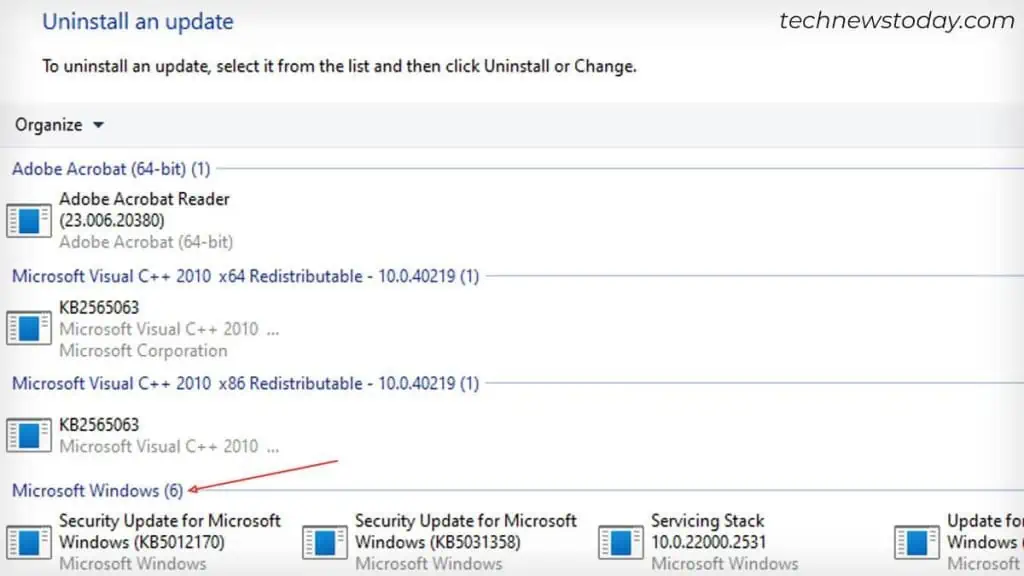Select Security Update for Microsoft Windows (KB5012170)
Image resolution: width=1024 pixels, height=576 pixels.
point(170,531)
